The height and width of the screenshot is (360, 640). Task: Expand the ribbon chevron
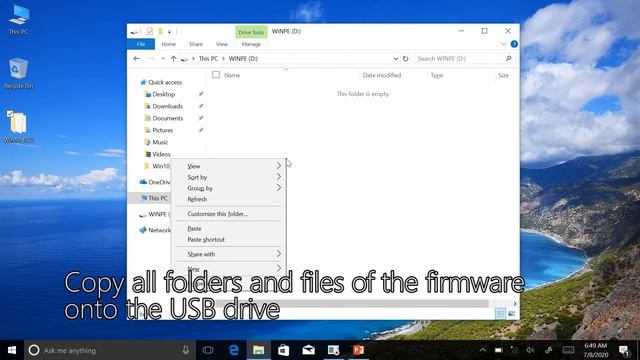pos(503,44)
